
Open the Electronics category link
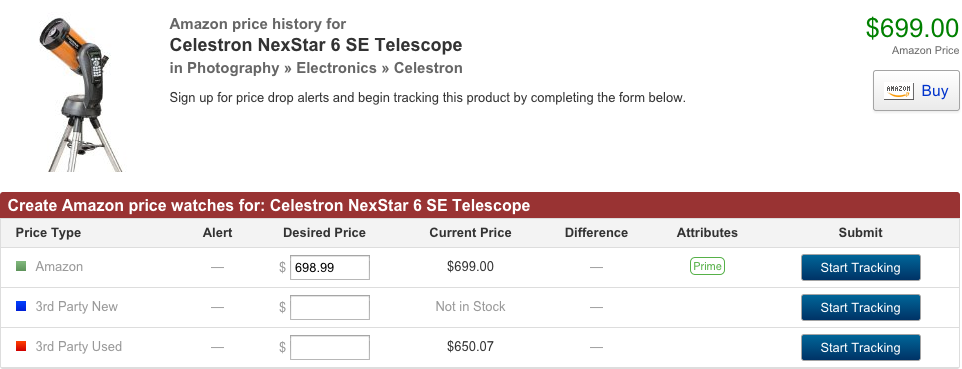(x=336, y=68)
